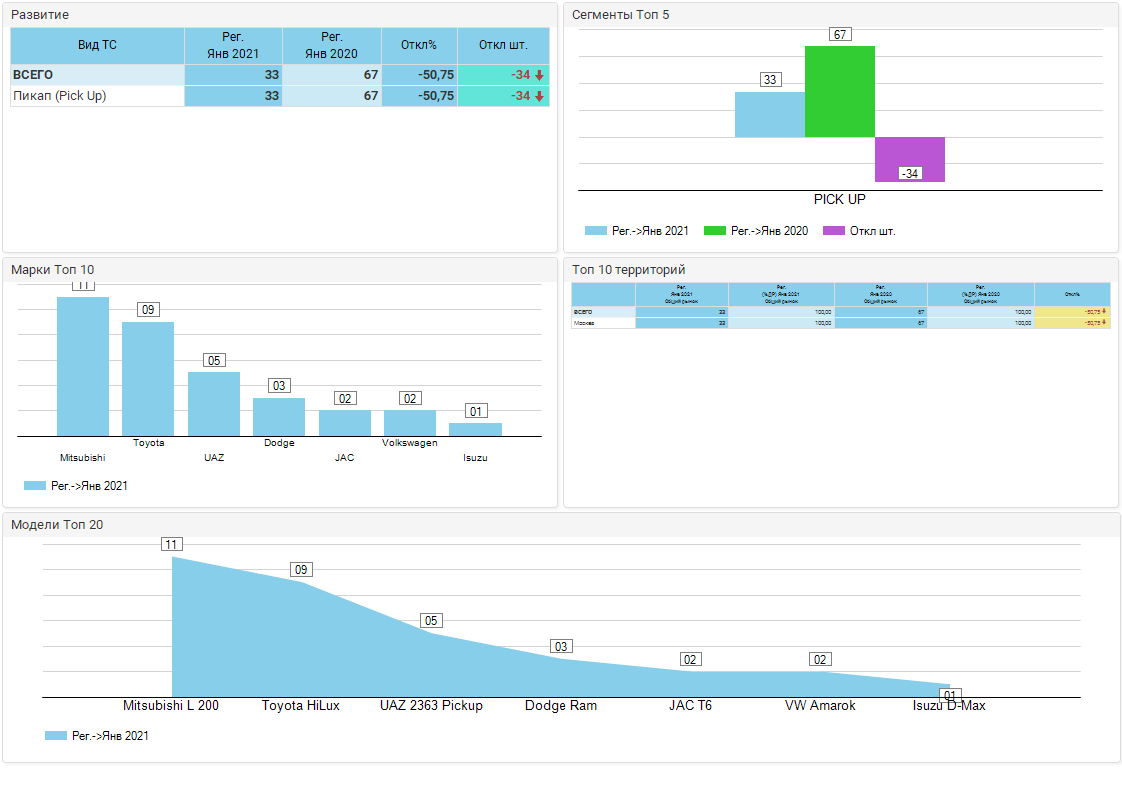Click the red down arrow in Пикап row
Viewport: 1122px width, 793px height.
(x=539, y=96)
